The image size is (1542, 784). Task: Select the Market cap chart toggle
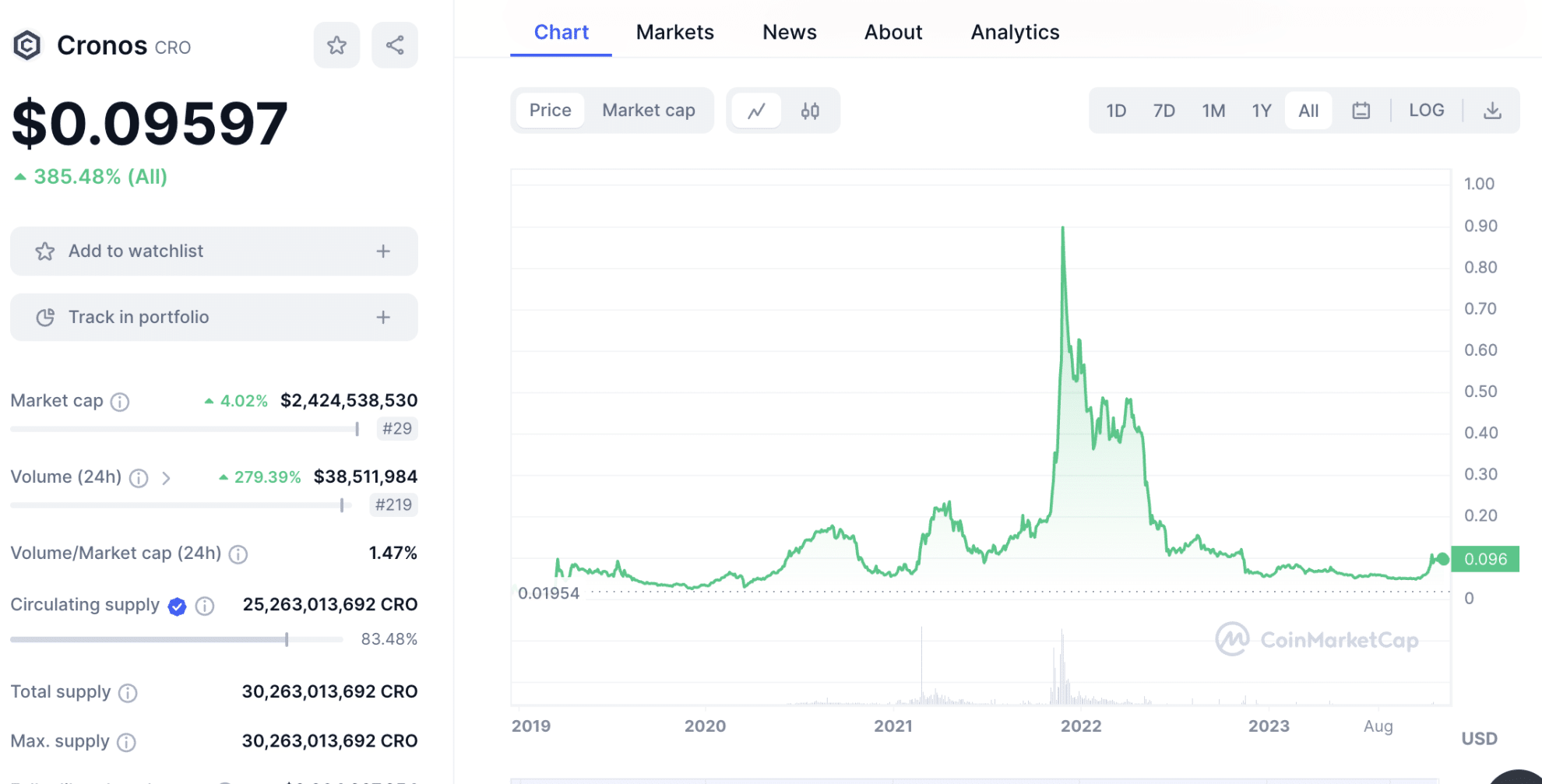click(649, 111)
